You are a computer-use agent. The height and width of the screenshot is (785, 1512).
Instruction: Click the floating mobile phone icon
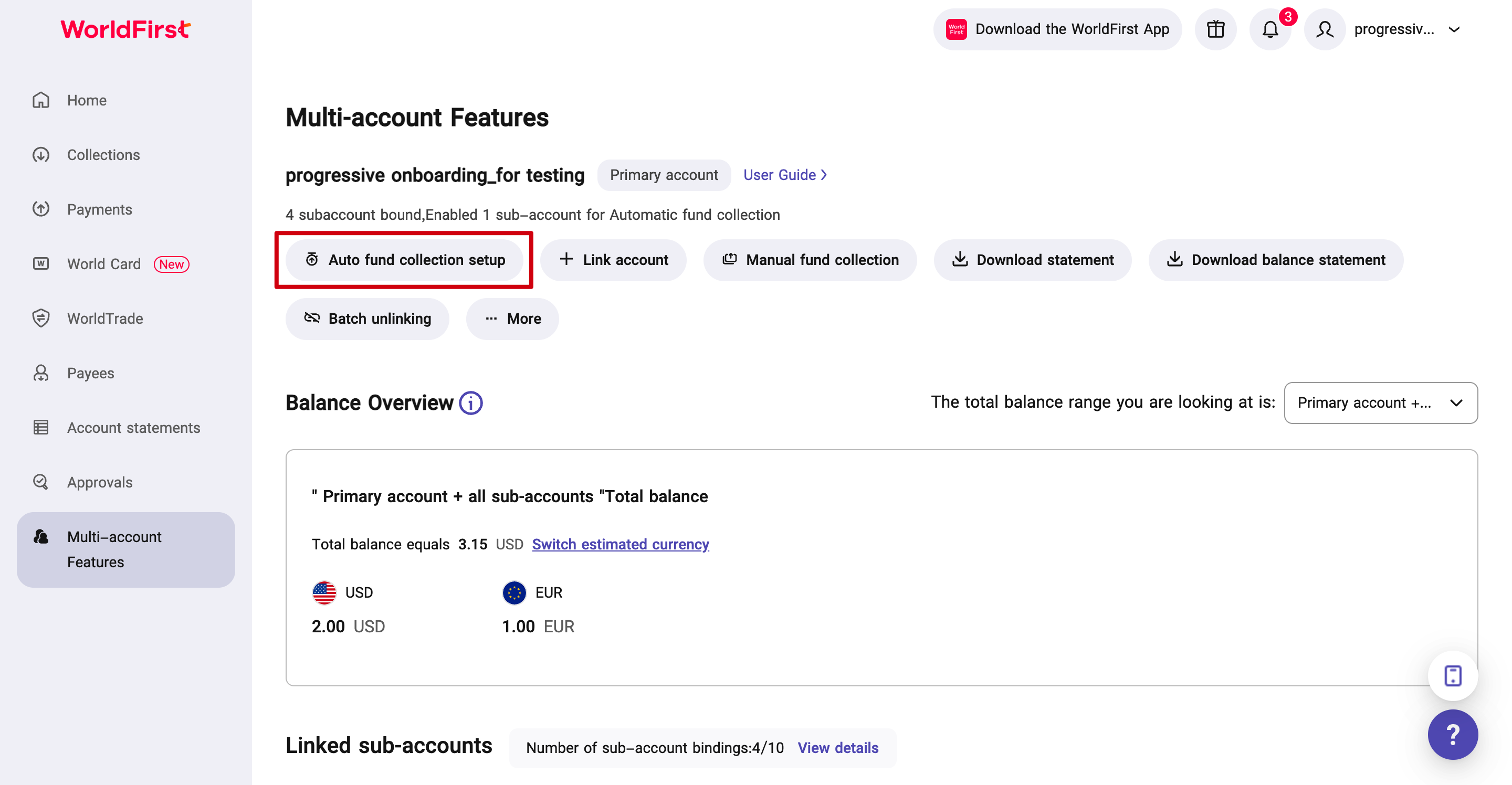coord(1452,676)
